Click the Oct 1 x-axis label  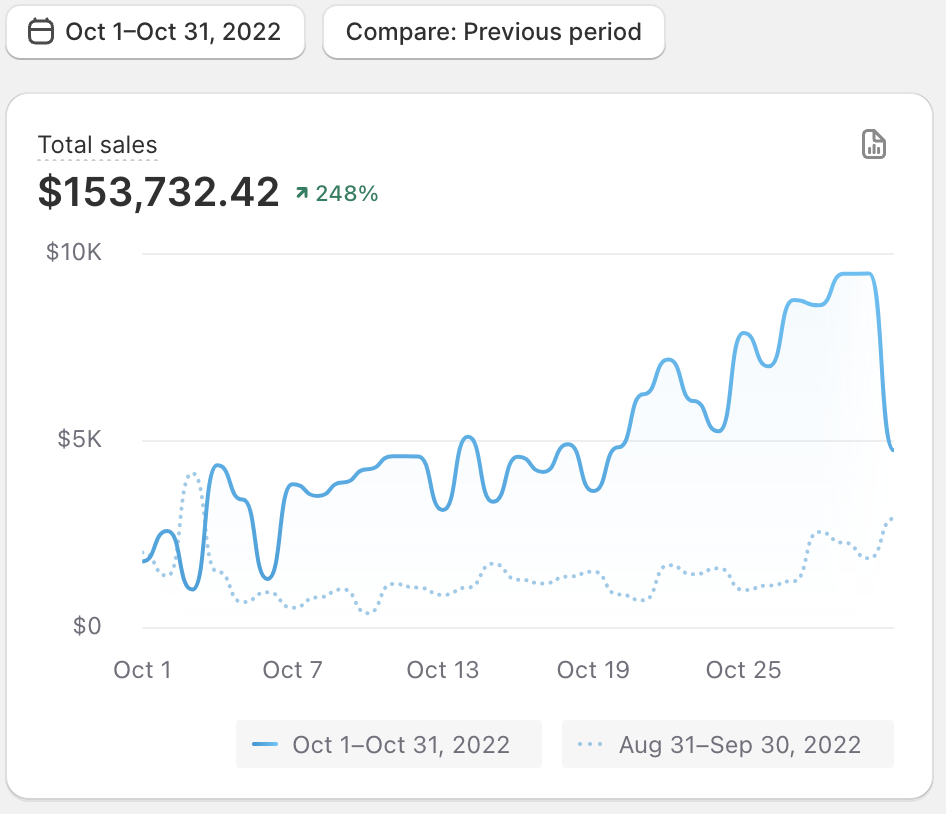pos(142,670)
